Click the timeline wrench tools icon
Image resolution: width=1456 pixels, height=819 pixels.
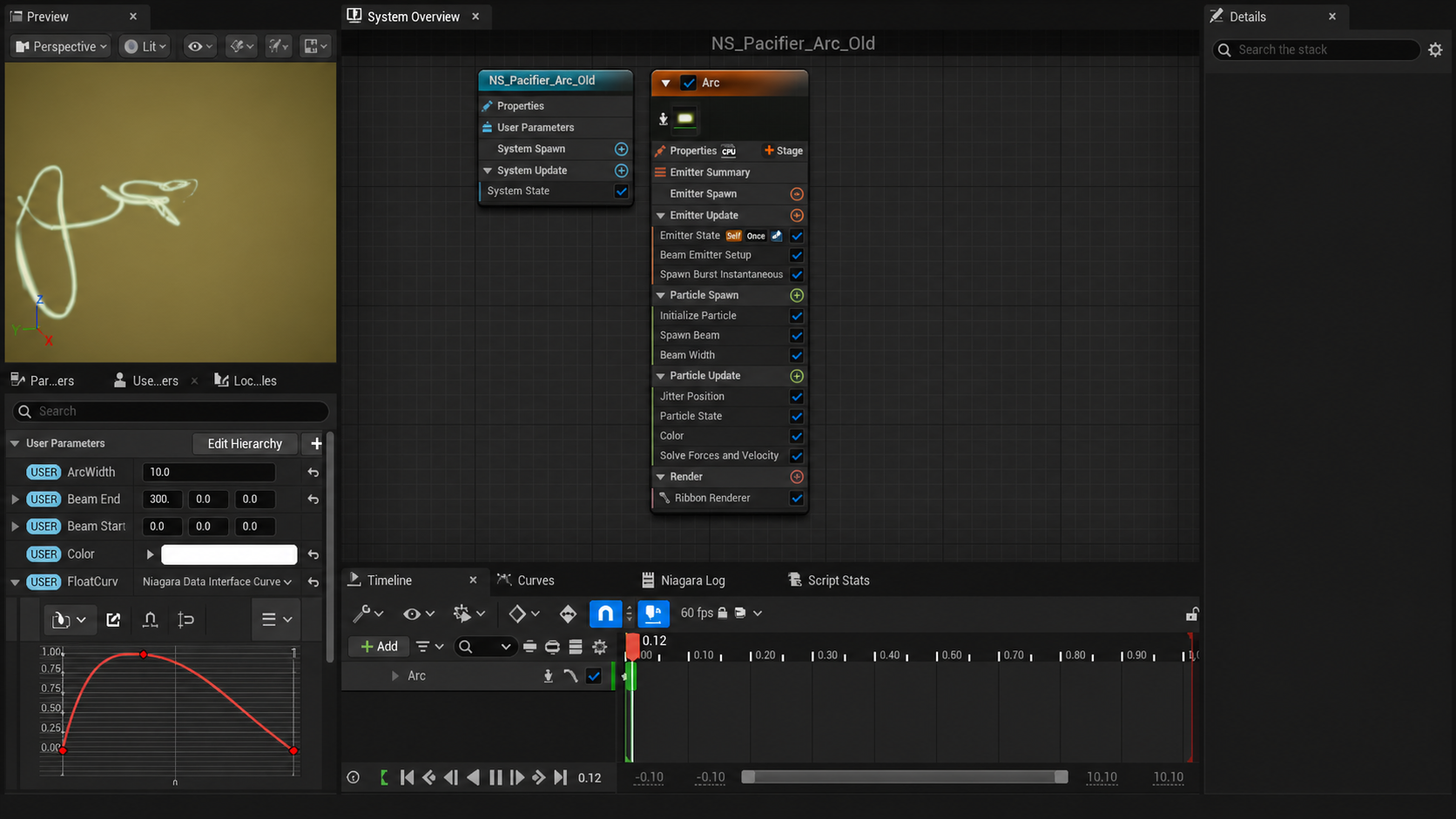coord(367,614)
